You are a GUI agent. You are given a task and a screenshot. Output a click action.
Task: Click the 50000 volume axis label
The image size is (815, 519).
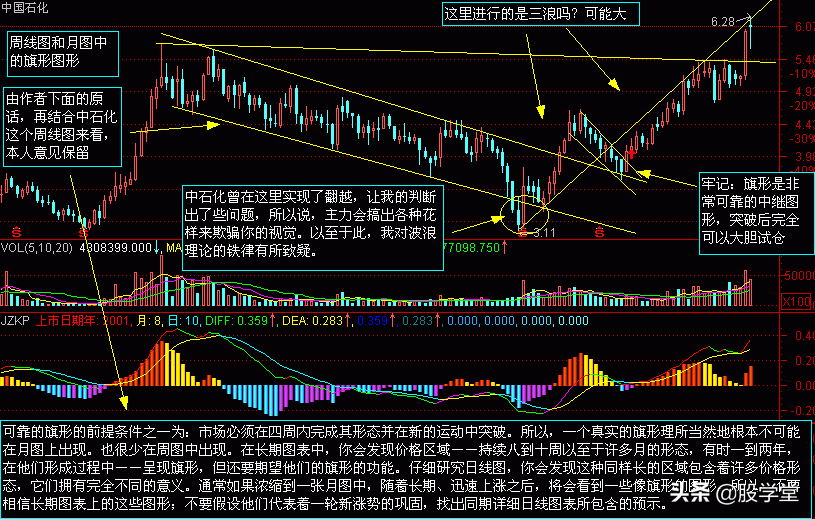[x=799, y=276]
